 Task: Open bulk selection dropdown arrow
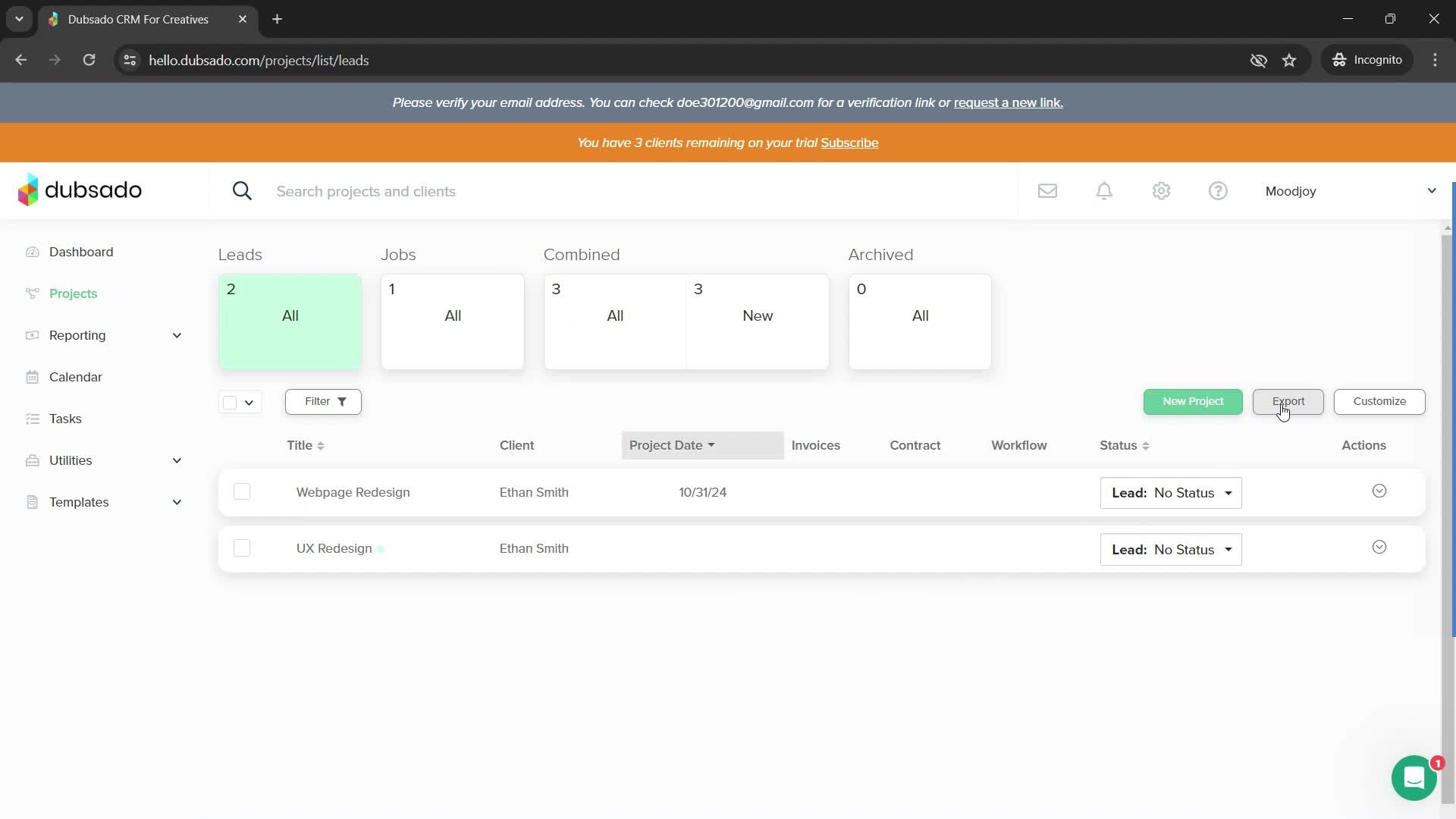[249, 403]
